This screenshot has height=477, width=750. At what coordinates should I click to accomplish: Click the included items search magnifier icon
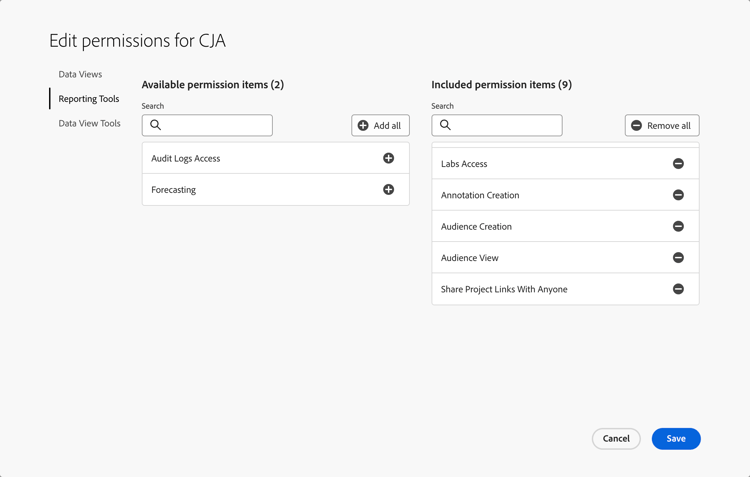[446, 125]
